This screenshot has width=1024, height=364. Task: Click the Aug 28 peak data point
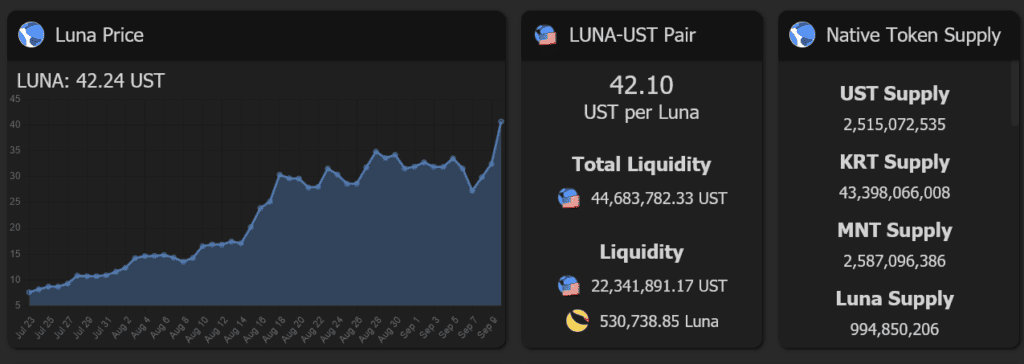(x=376, y=152)
